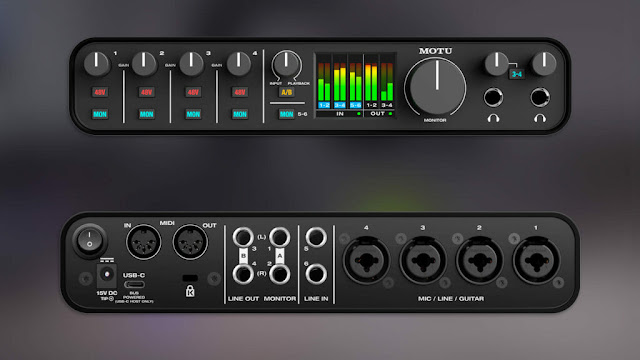Click the second headphone volume knob

click(x=544, y=64)
